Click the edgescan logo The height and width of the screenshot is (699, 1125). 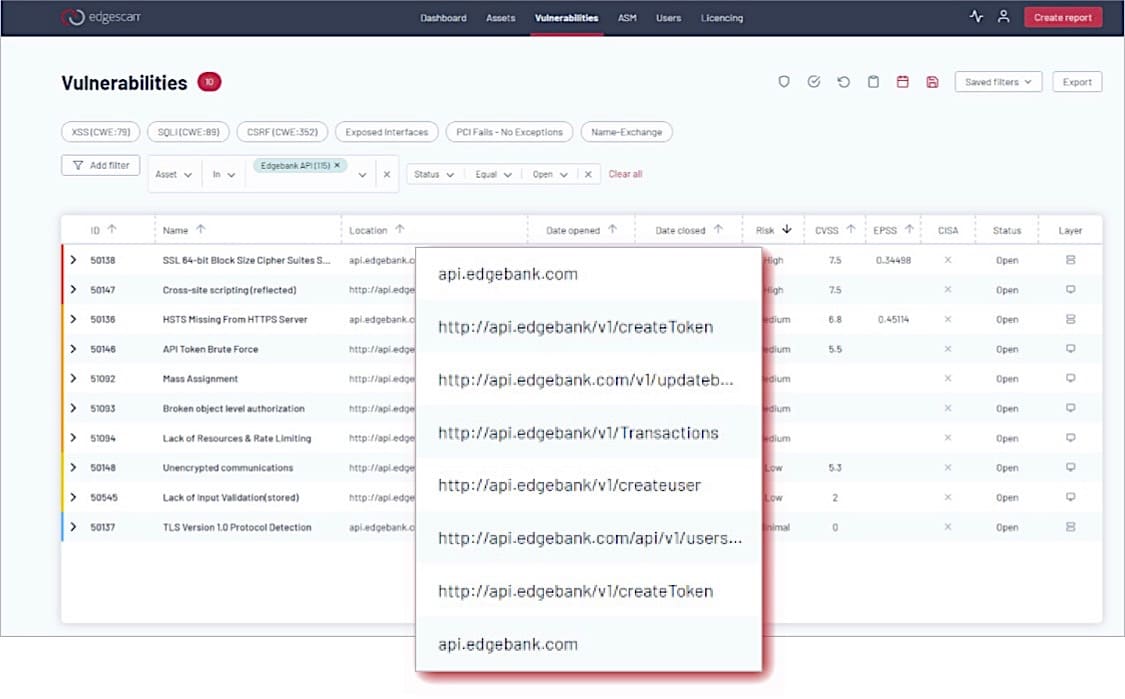(x=101, y=17)
